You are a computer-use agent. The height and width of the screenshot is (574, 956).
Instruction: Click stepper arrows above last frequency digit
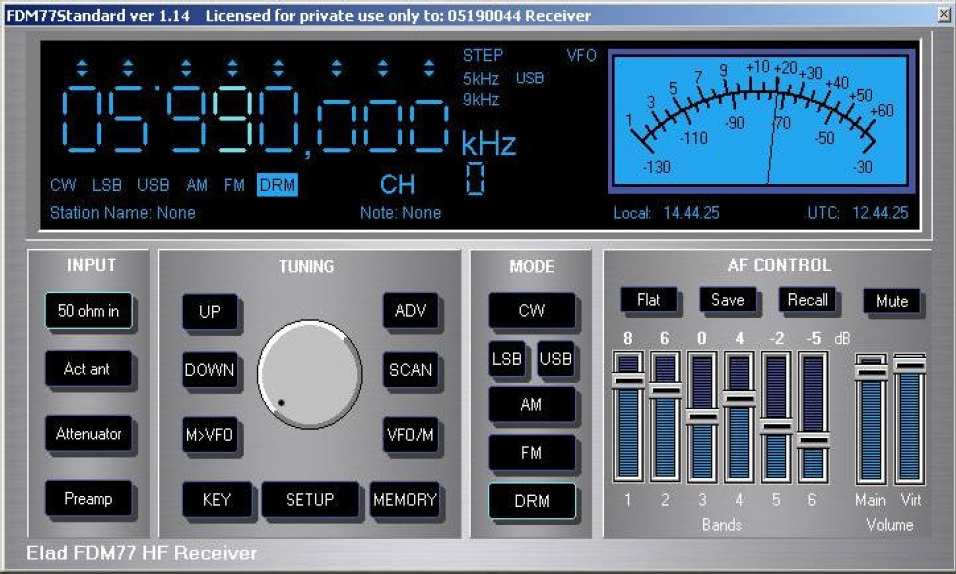coord(429,68)
